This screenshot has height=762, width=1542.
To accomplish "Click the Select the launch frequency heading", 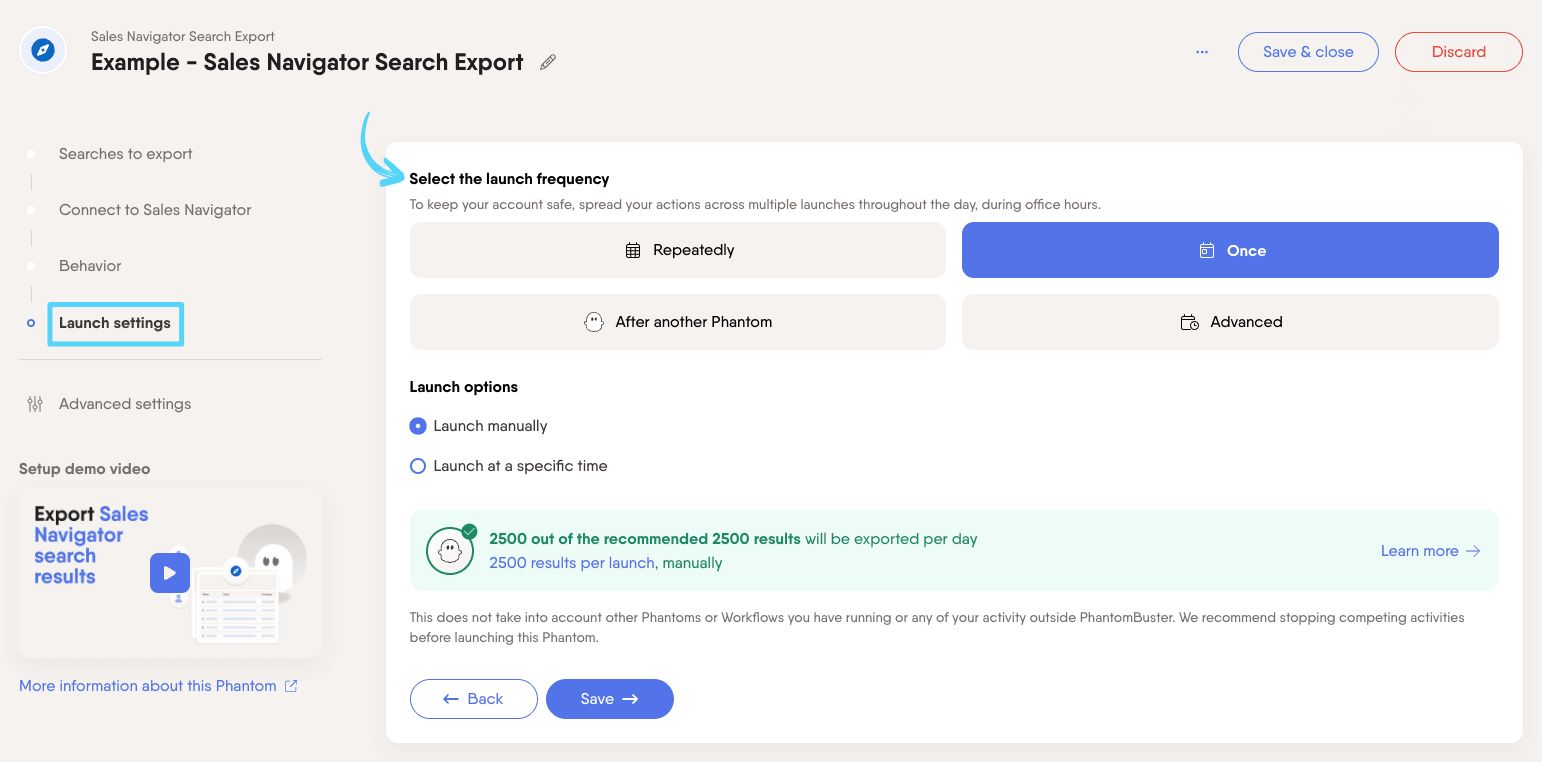I will pyautogui.click(x=509, y=179).
